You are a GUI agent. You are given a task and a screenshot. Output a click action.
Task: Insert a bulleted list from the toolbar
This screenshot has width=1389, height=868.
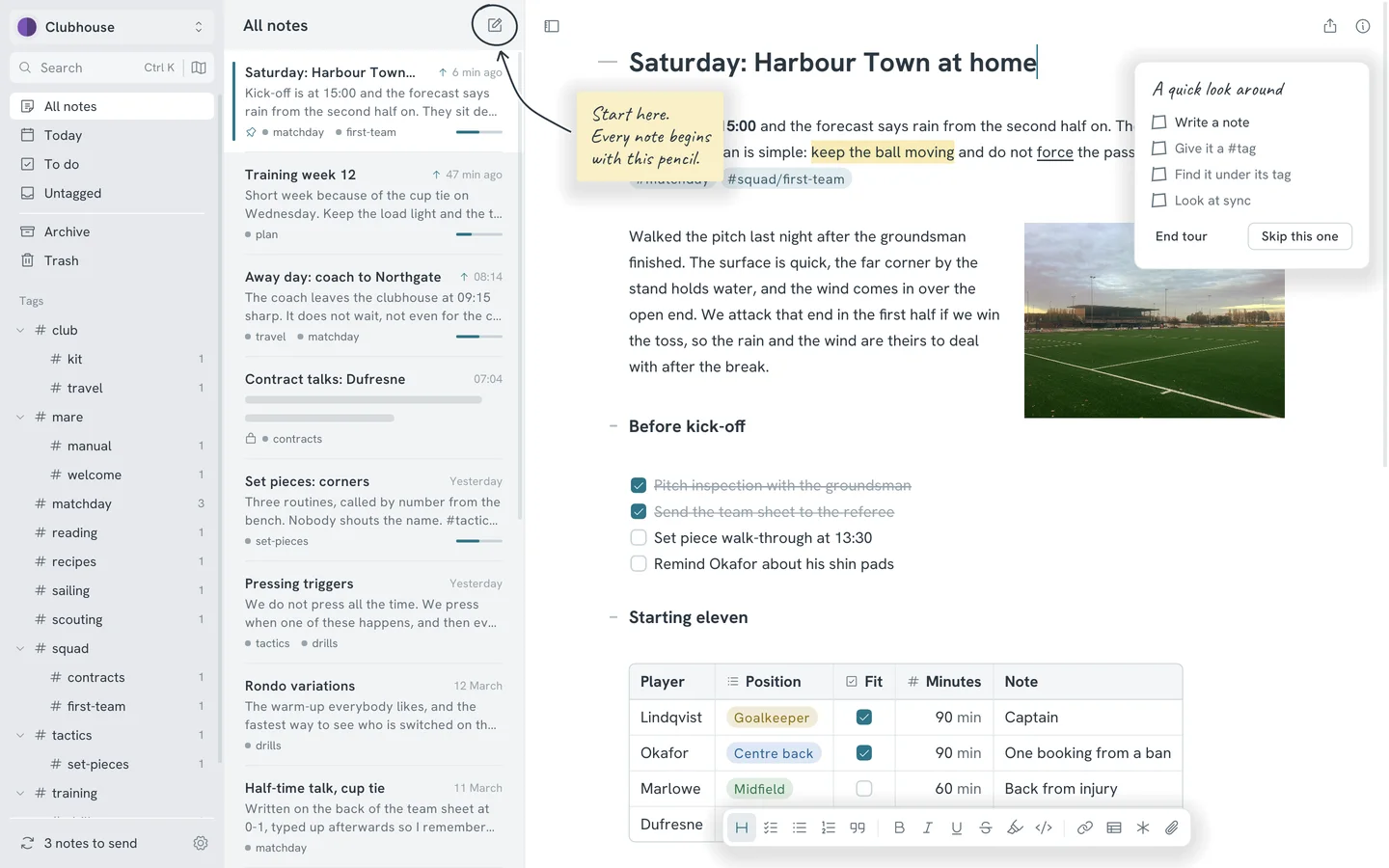pos(800,827)
